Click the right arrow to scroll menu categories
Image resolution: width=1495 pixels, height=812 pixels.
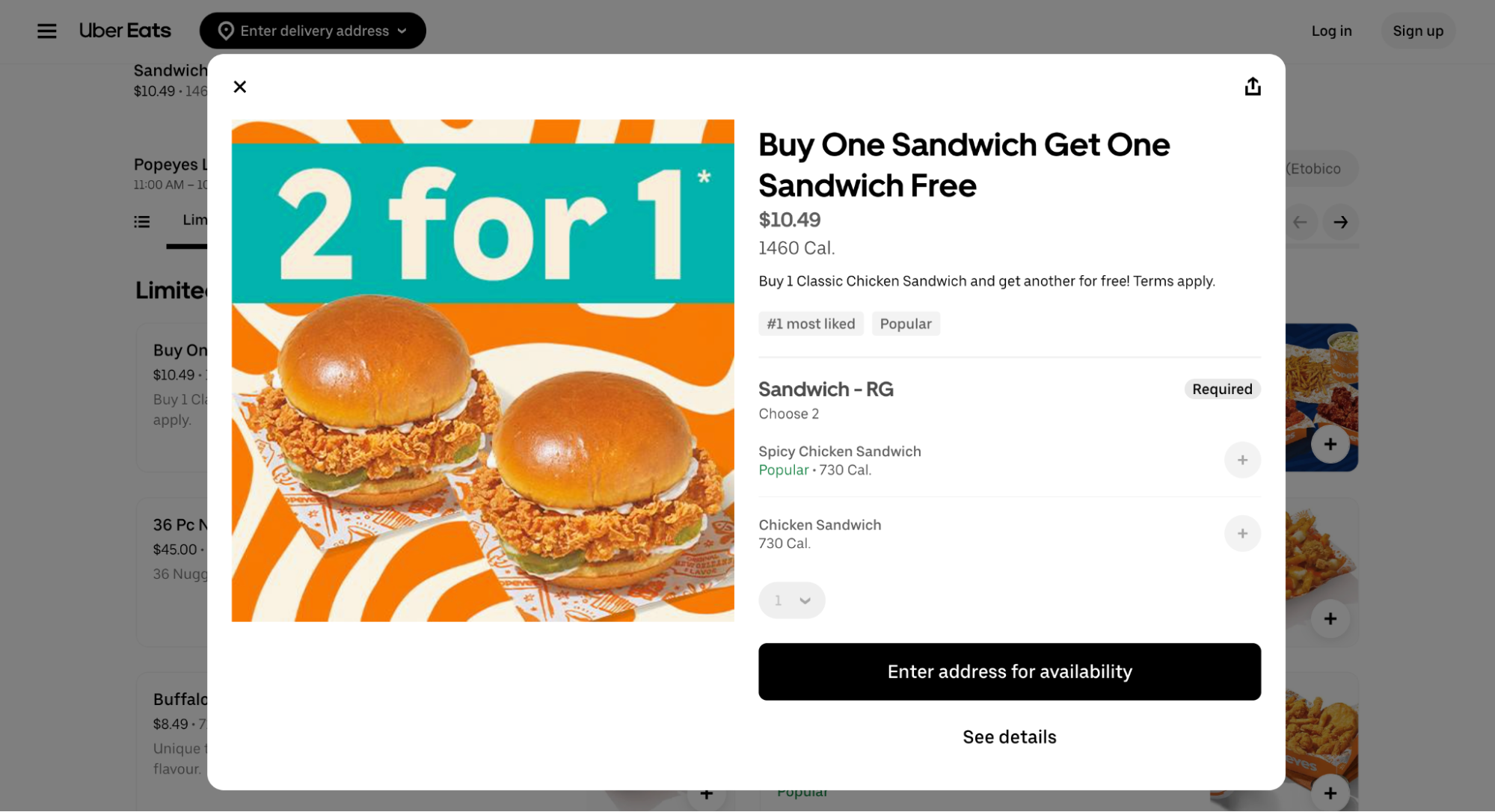(1341, 222)
